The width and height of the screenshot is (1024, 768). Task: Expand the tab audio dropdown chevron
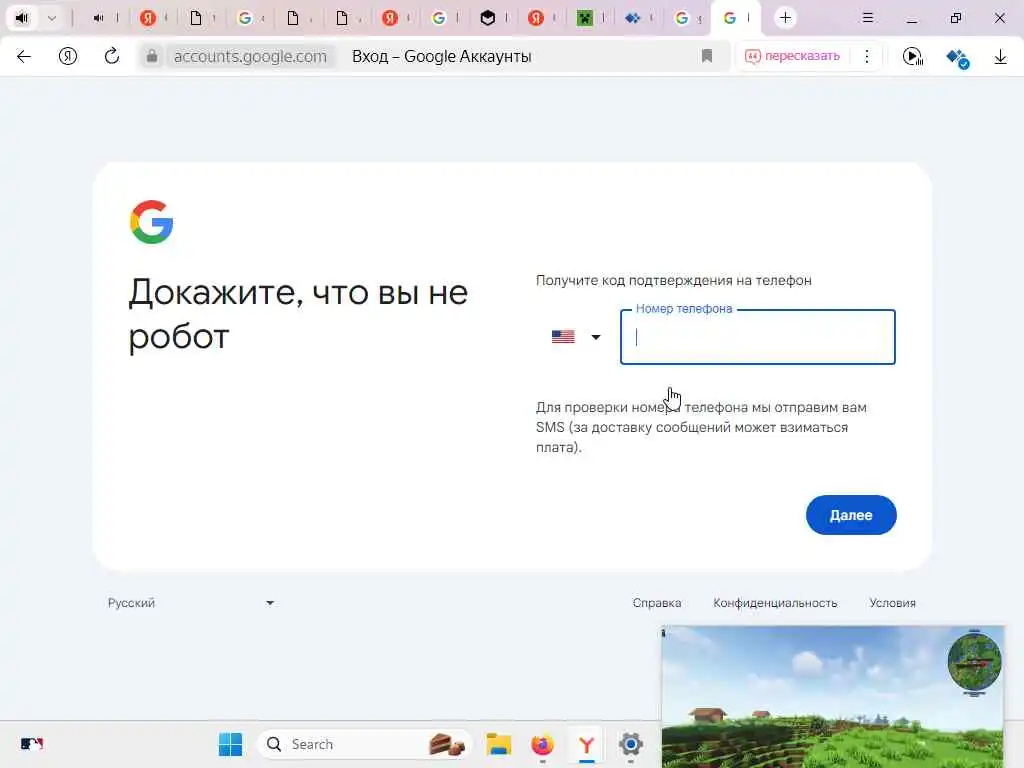point(52,18)
